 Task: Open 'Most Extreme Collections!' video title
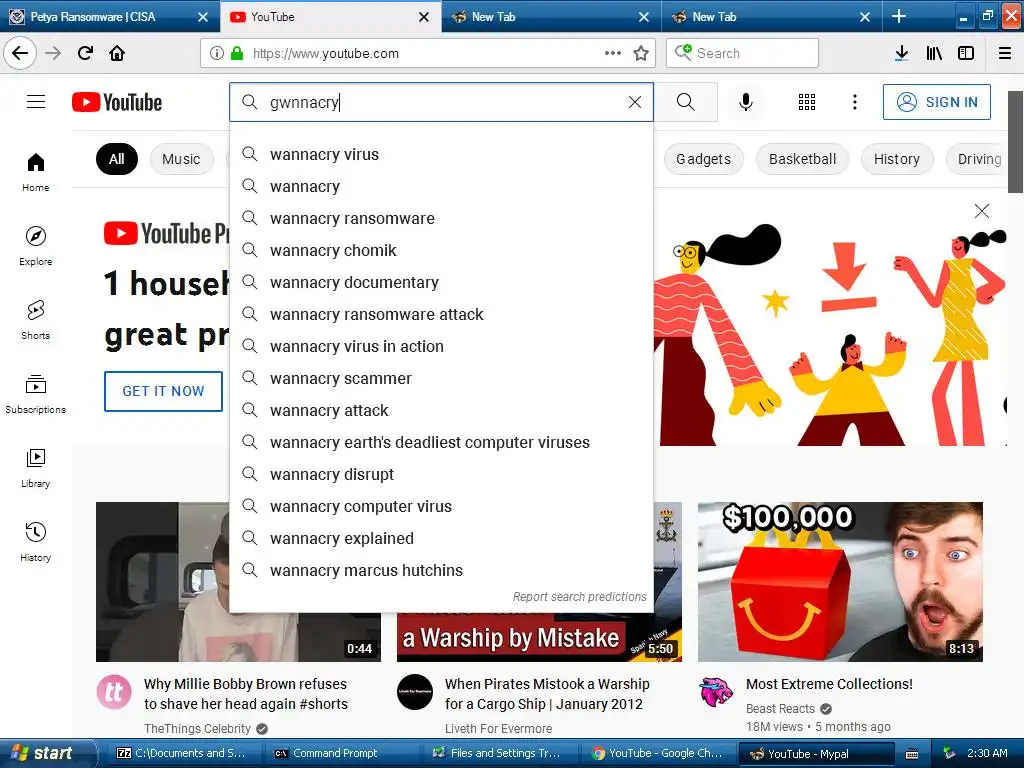click(829, 684)
